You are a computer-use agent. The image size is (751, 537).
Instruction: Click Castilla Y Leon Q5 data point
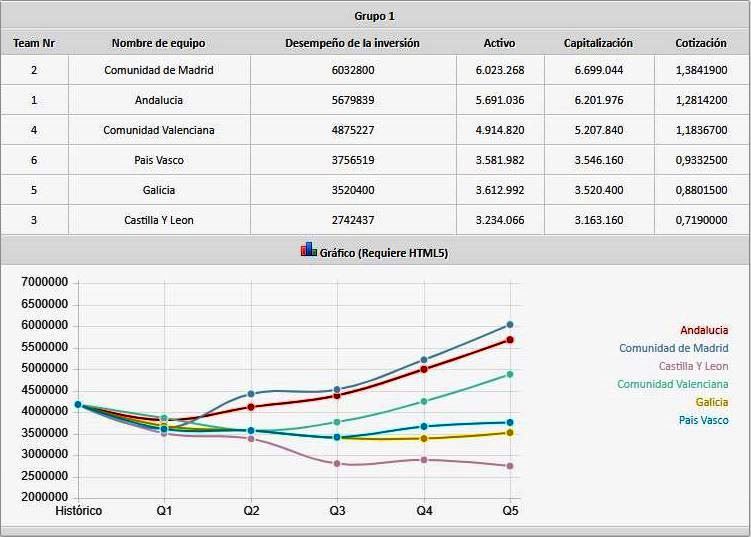coord(510,466)
